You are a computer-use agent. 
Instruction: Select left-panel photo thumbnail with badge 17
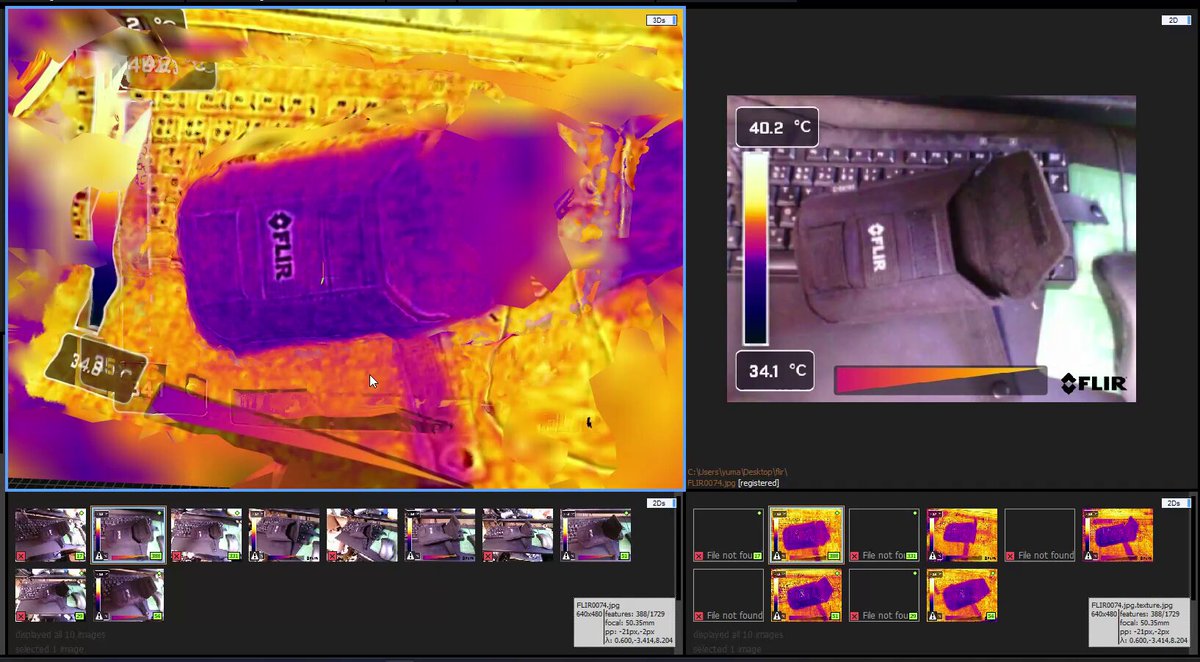[50, 535]
